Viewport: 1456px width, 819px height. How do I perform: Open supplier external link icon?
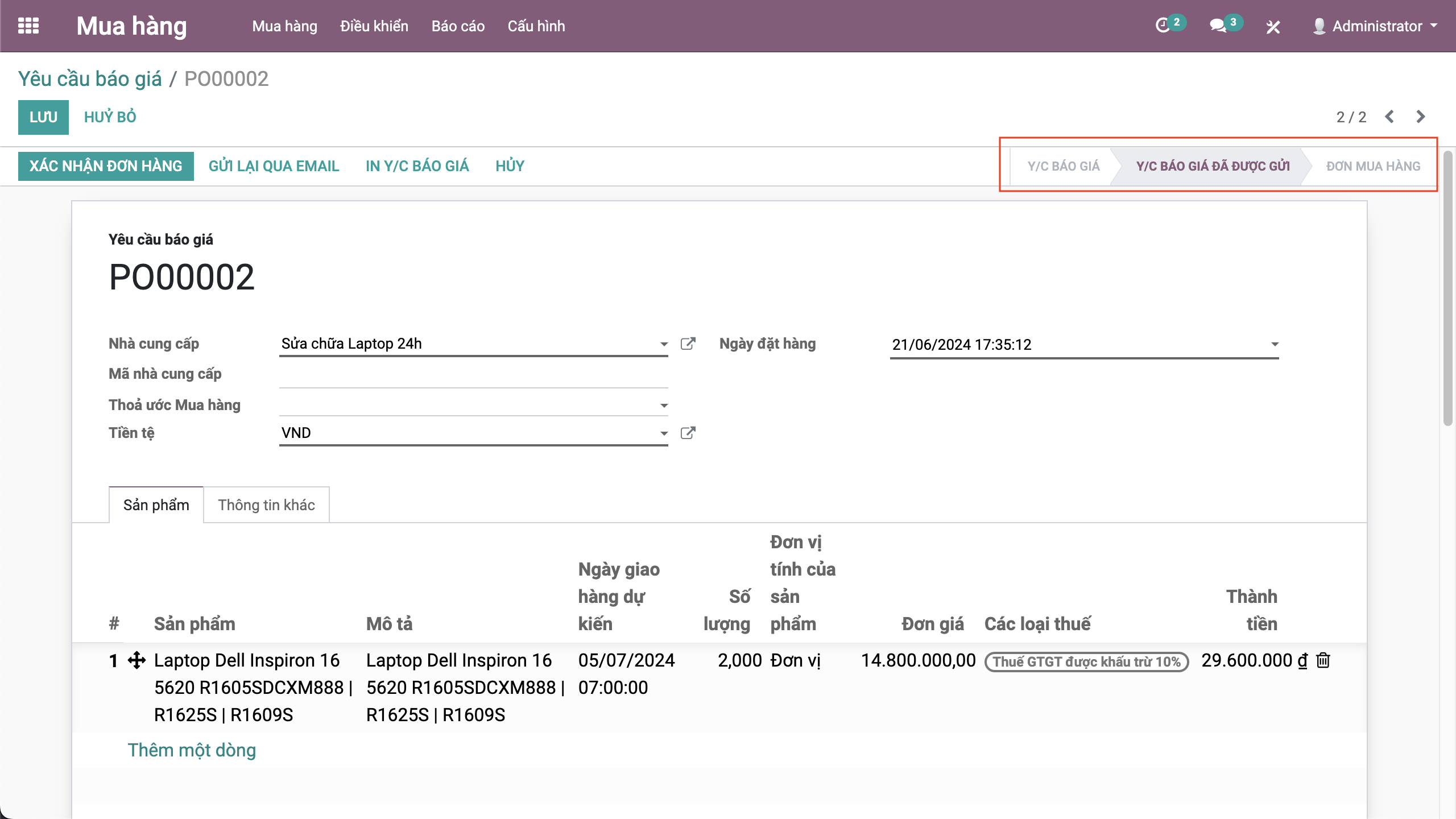688,344
